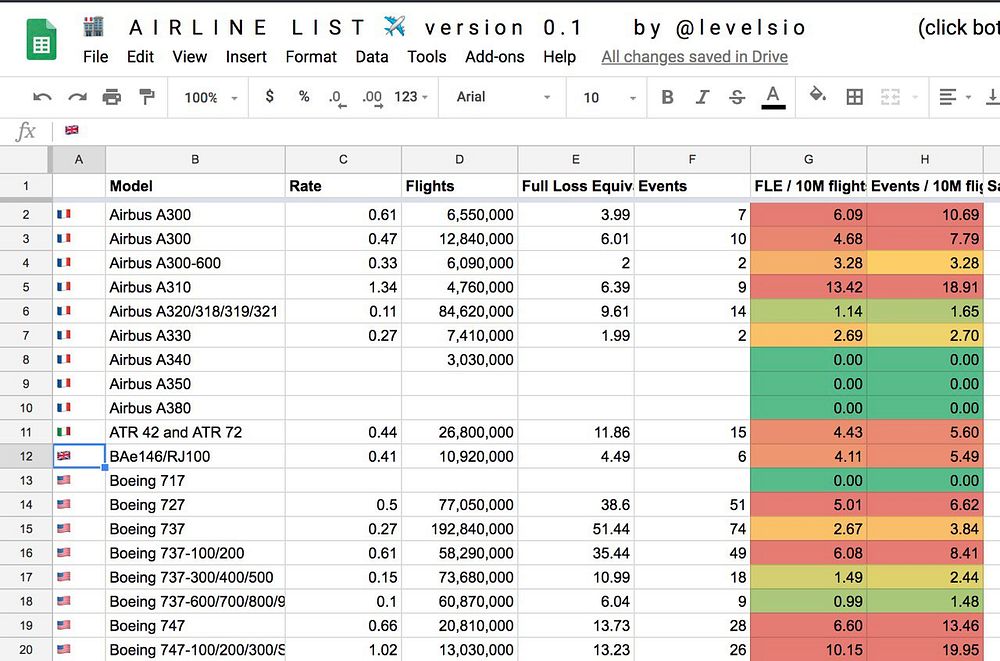The height and width of the screenshot is (661, 1000).
Task: Click the Boeing 747 cell in row 19
Action: 195,625
